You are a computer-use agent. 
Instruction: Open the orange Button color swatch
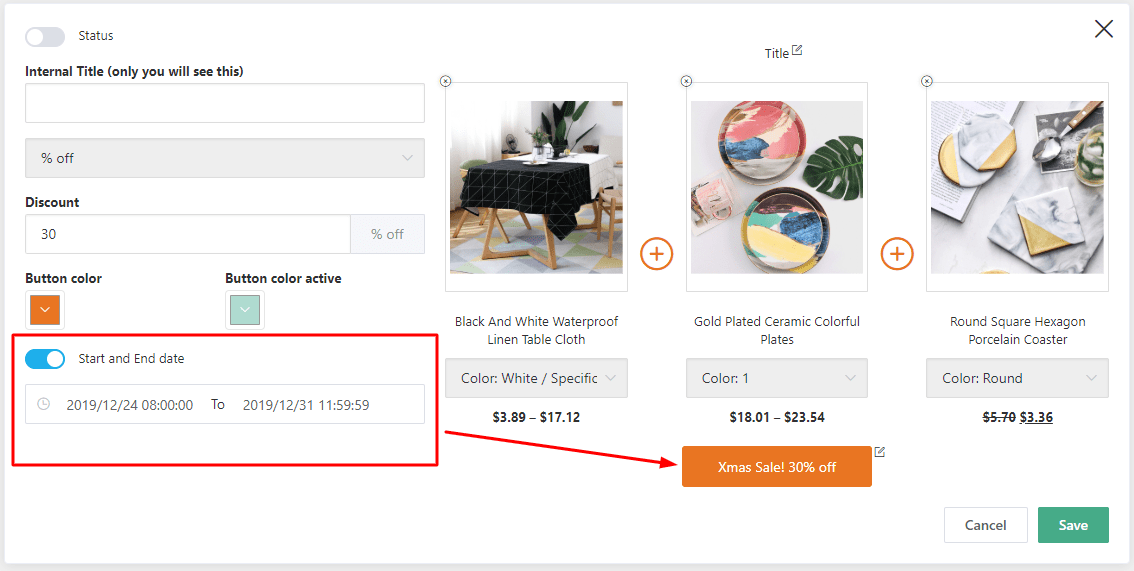tap(45, 310)
